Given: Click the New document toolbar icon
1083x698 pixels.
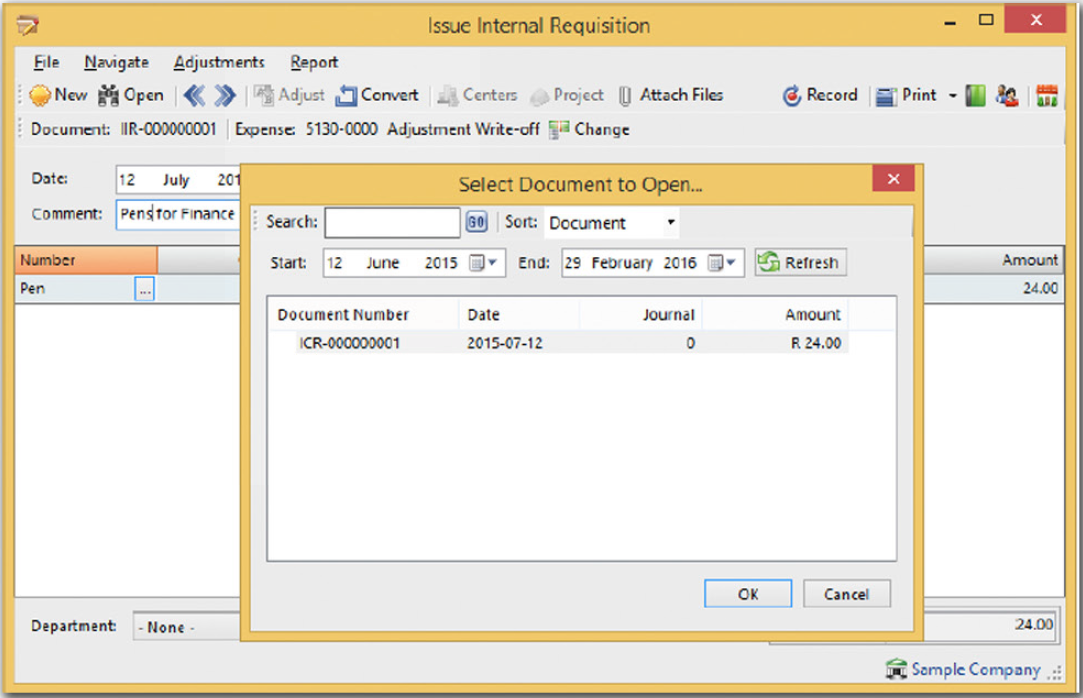Looking at the screenshot, I should [40, 96].
